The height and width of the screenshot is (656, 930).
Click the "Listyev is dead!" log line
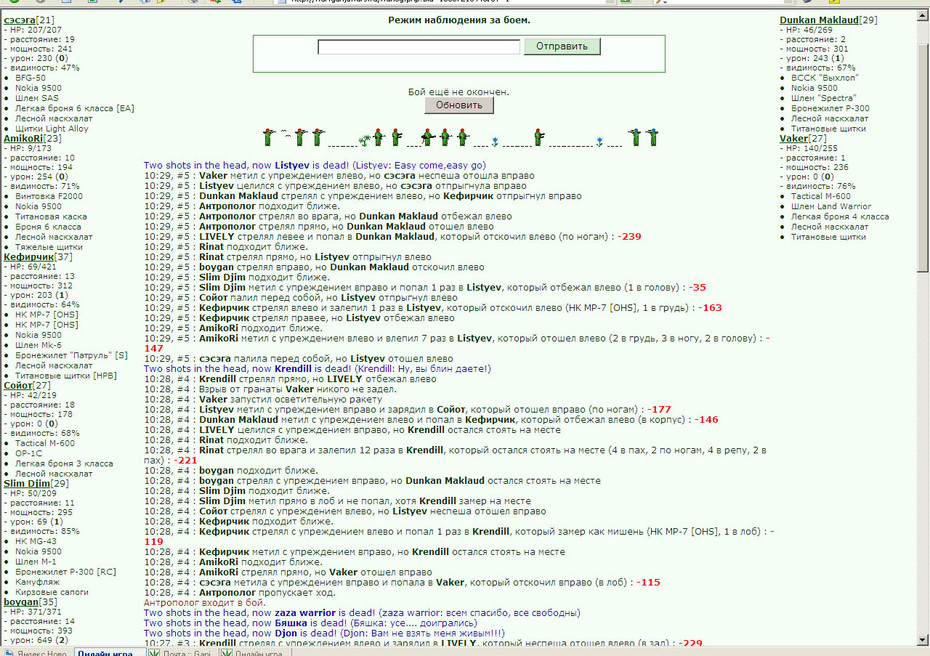click(315, 165)
